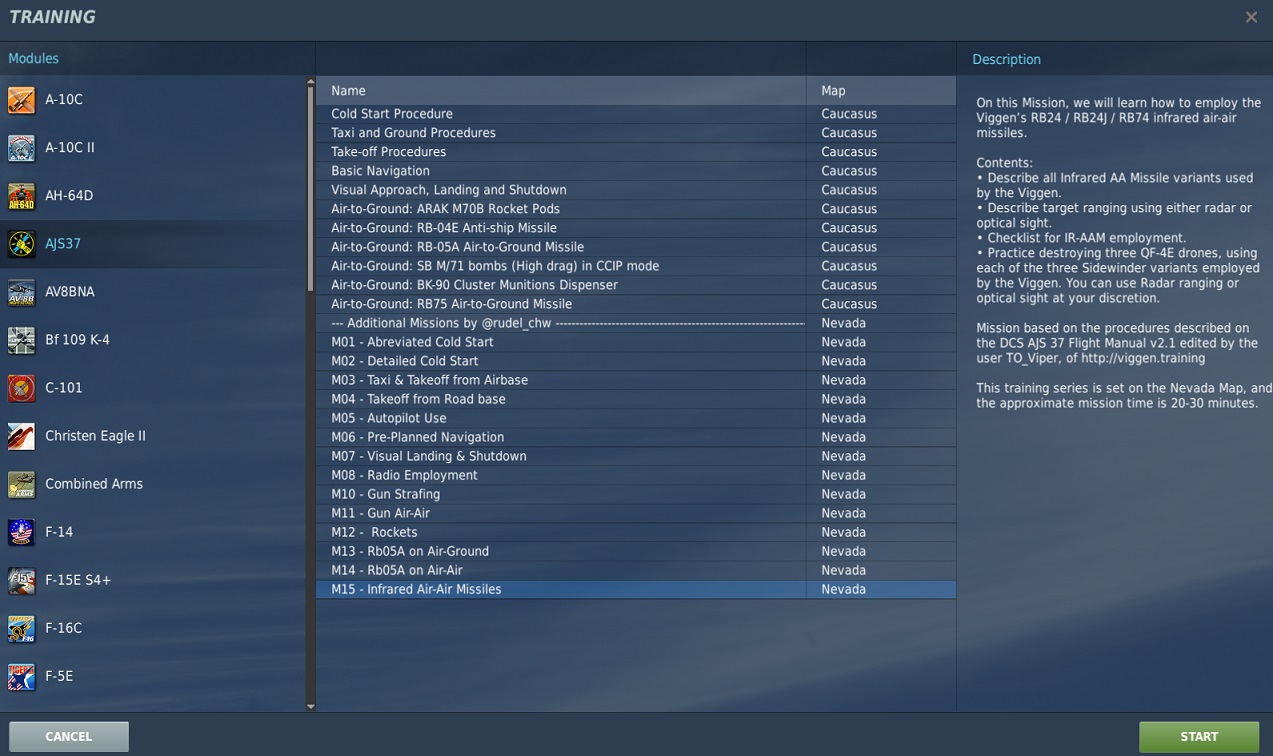Select the C-101 module icon
1273x756 pixels.
click(21, 388)
